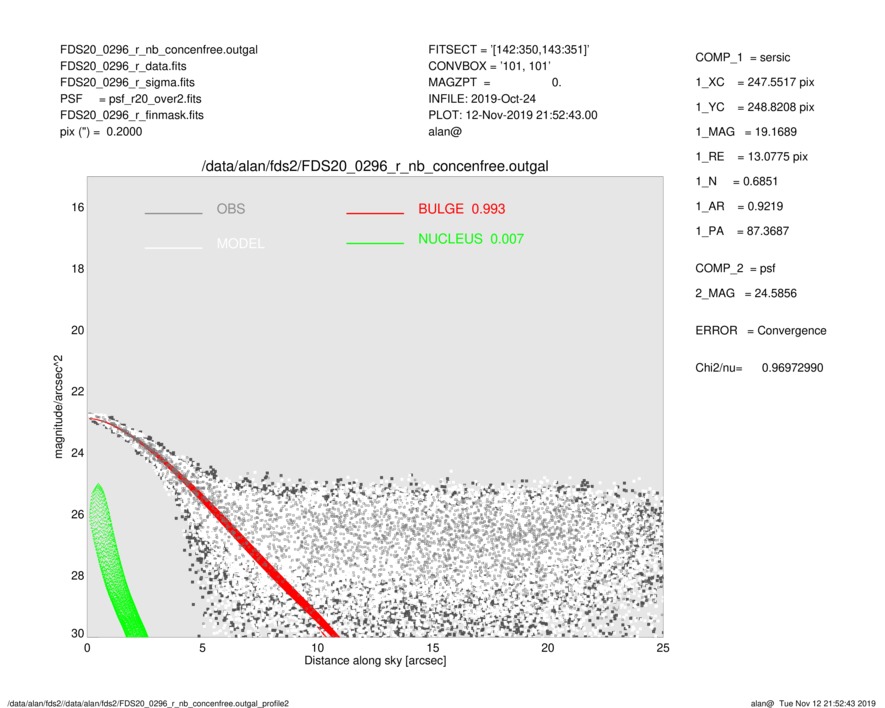885x708 pixels.
Task: Click the MODEL legend label
Action: (240, 243)
